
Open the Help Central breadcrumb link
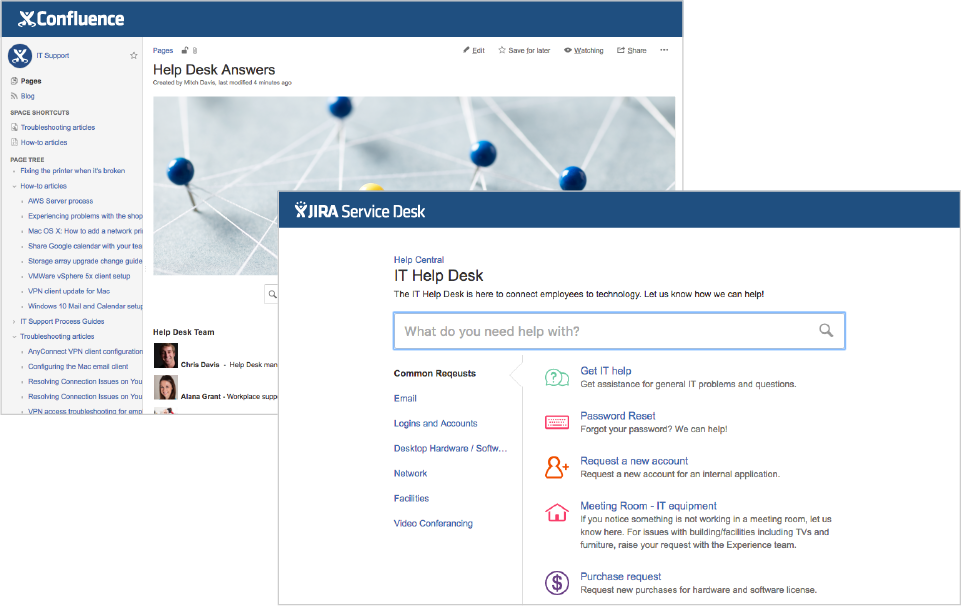coord(419,260)
